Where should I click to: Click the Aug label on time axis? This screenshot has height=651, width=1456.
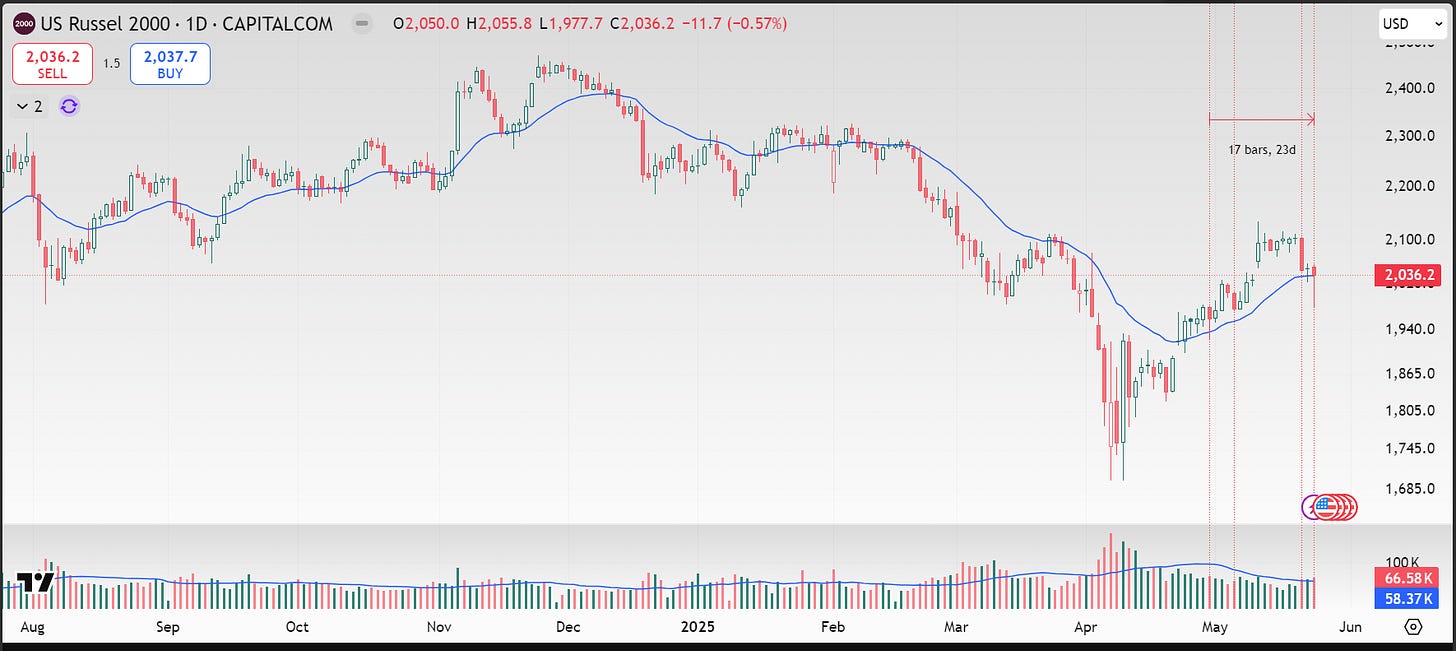click(33, 627)
